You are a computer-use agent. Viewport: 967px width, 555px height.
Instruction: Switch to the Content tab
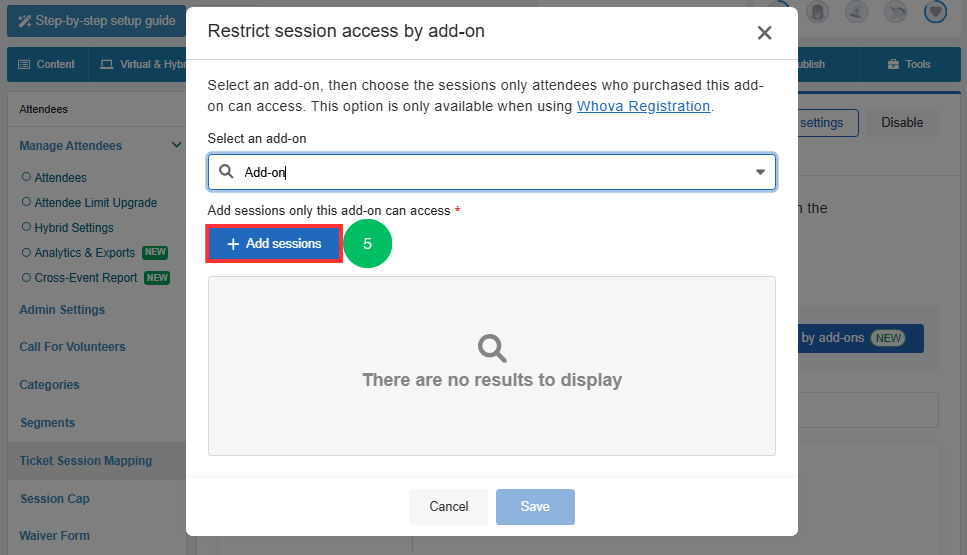47,64
